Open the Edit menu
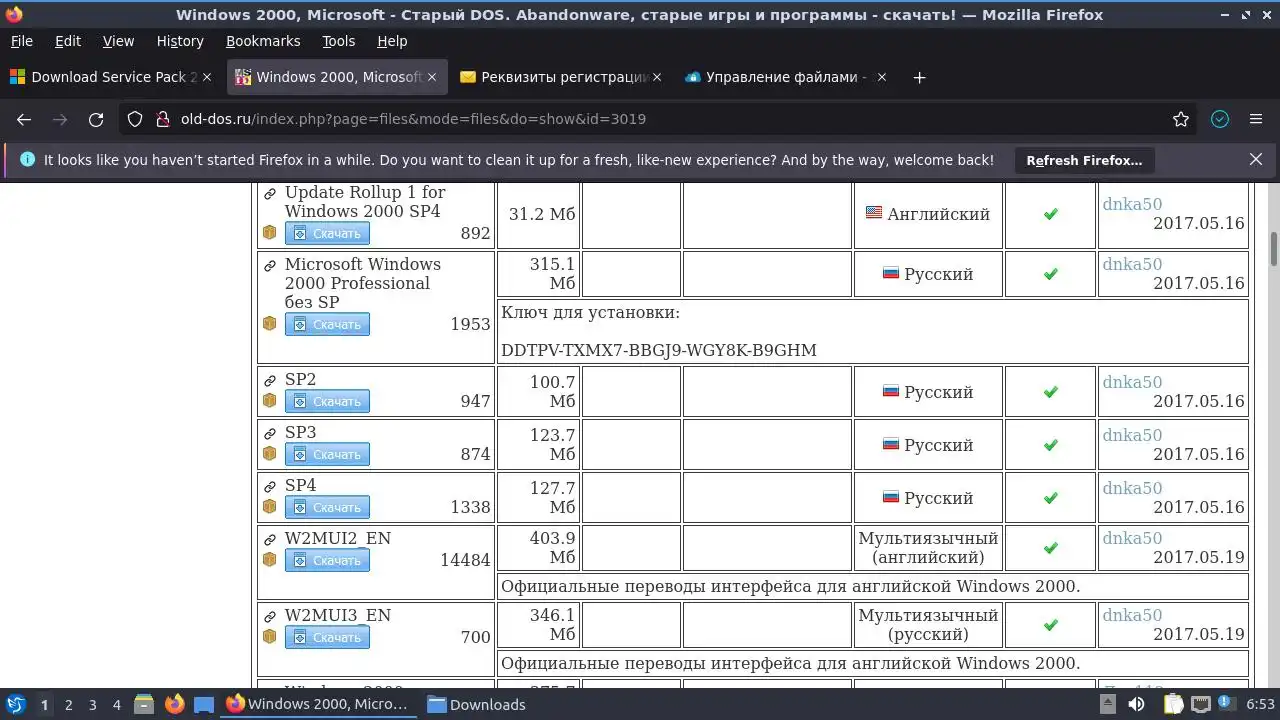 click(68, 41)
